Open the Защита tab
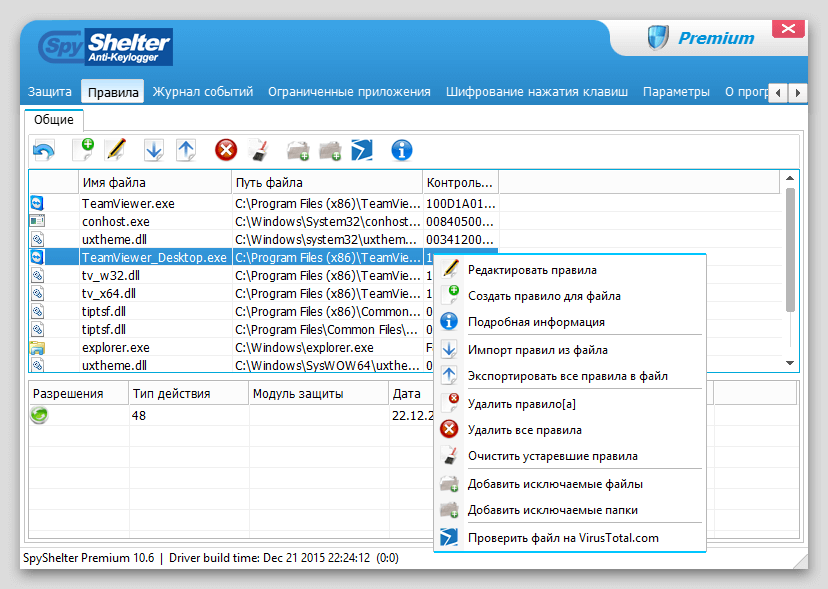Screen dimensions: 828x589 point(50,91)
